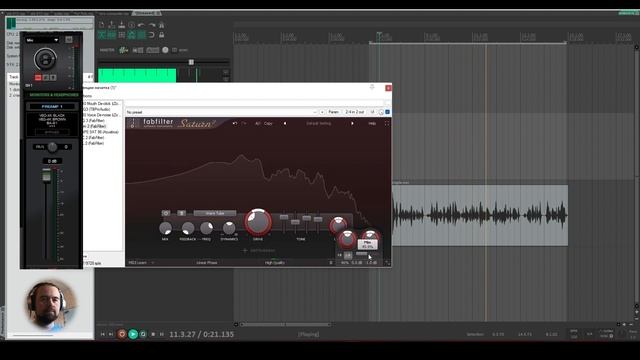The width and height of the screenshot is (640, 360).
Task: Click the Saturn Feedback knob
Action: click(x=188, y=228)
